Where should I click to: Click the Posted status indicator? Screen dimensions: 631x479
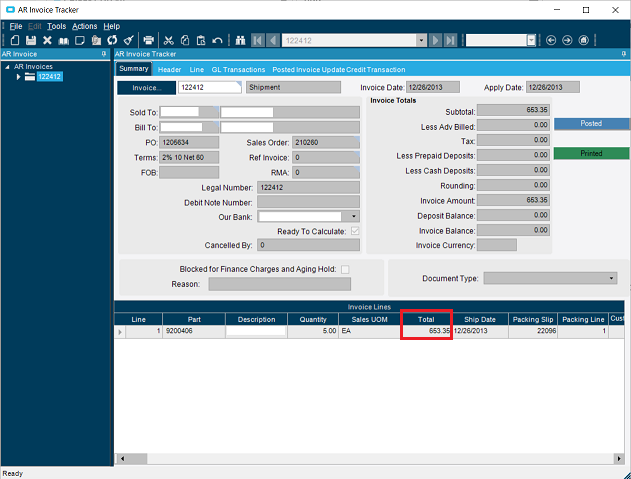tap(591, 124)
